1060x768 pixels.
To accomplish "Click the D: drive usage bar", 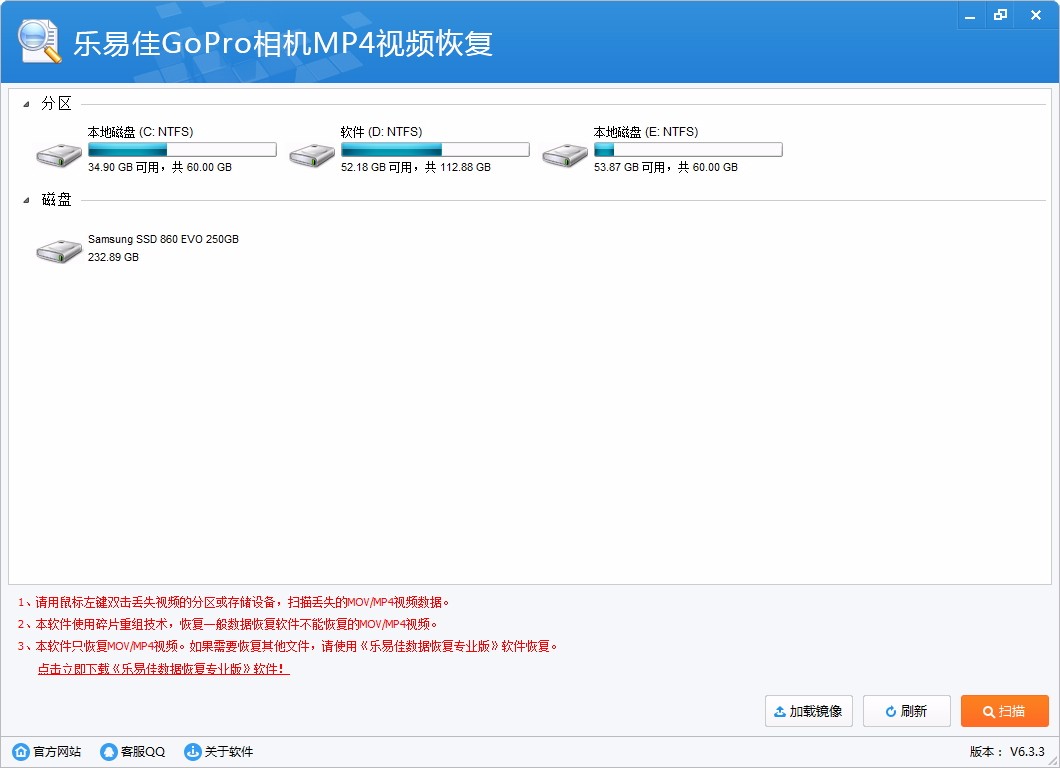I will coord(435,149).
